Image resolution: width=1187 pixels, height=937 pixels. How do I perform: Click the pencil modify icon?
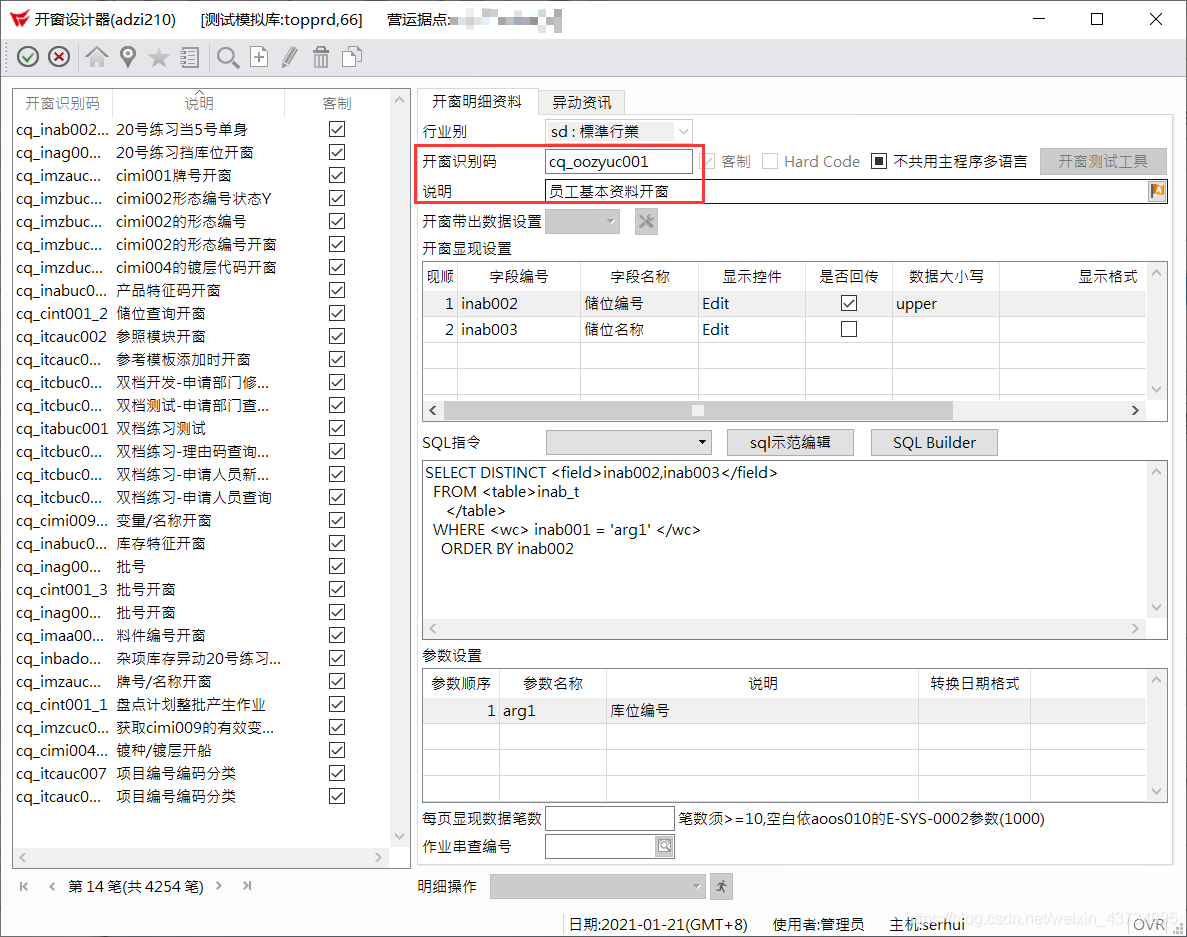pyautogui.click(x=290, y=57)
